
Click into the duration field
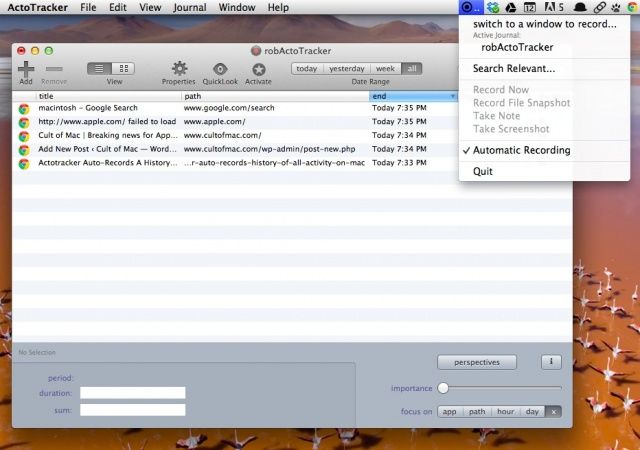tap(133, 393)
